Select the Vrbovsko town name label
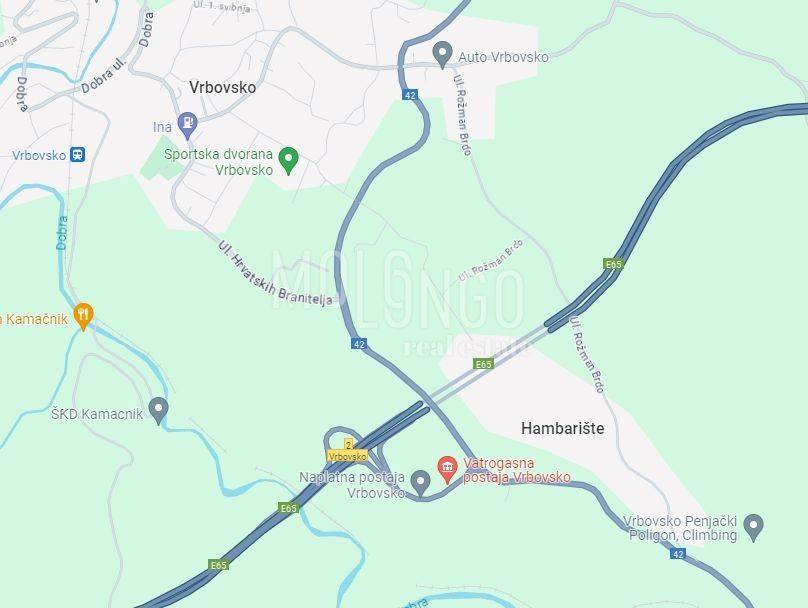Image resolution: width=808 pixels, height=608 pixels. coord(223,87)
